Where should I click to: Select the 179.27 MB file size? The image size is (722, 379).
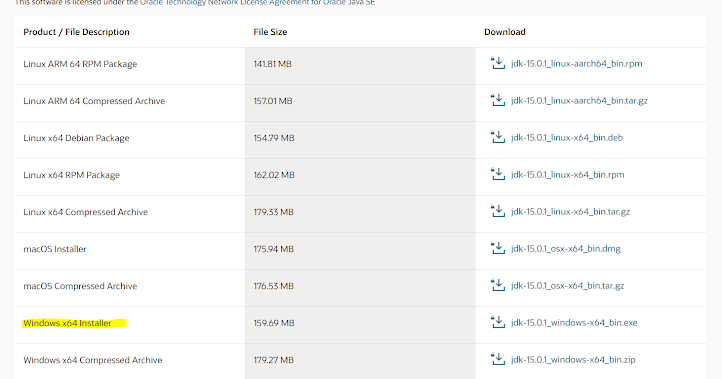[274, 360]
